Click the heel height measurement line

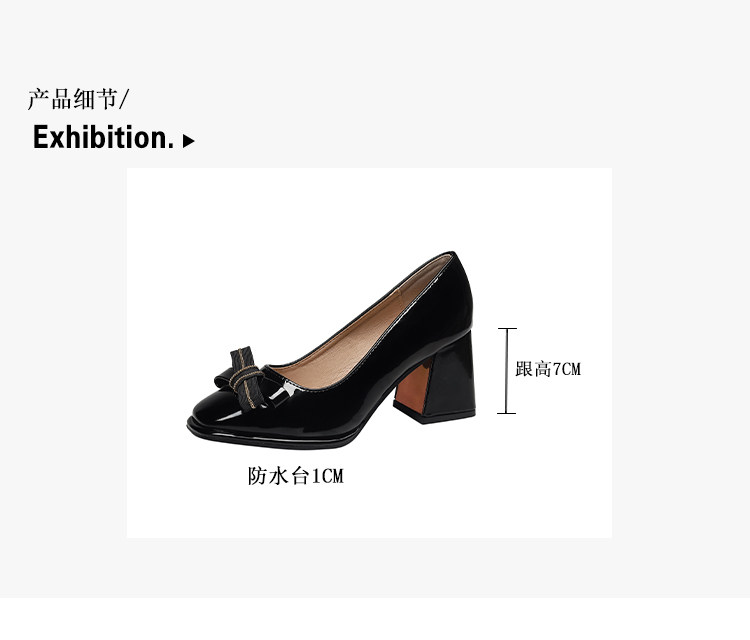507,371
